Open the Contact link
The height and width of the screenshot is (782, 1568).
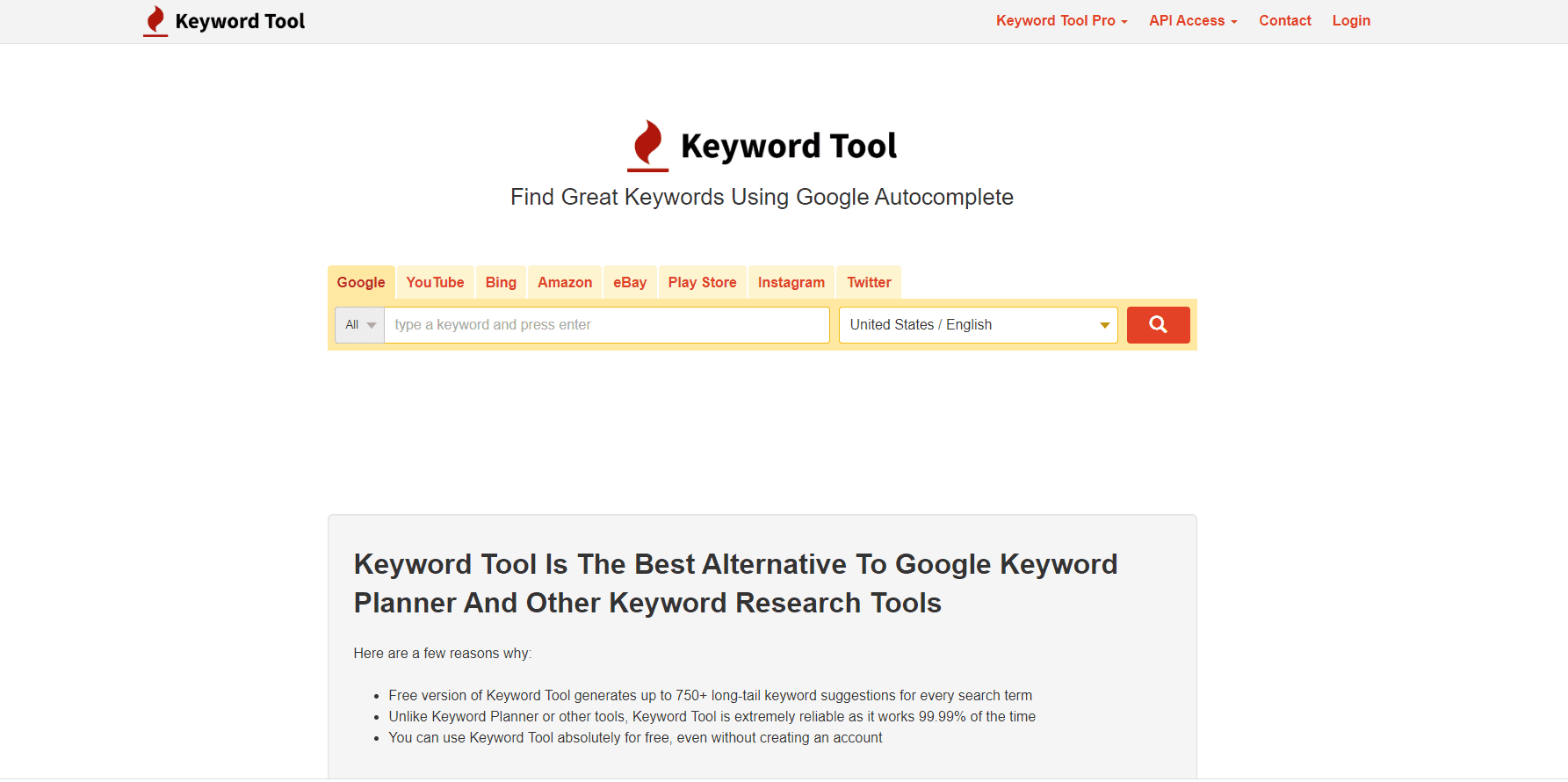click(x=1284, y=21)
